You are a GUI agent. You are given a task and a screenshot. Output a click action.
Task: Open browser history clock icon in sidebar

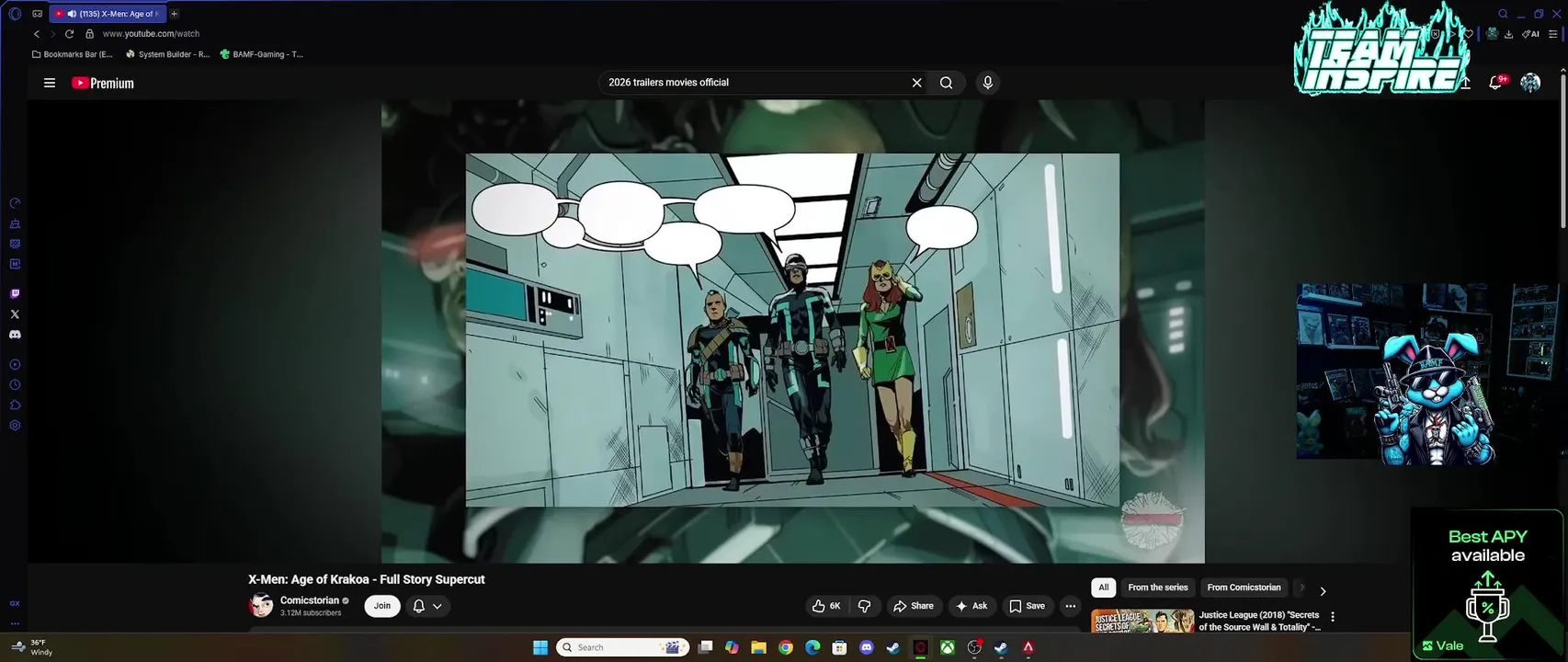15,385
